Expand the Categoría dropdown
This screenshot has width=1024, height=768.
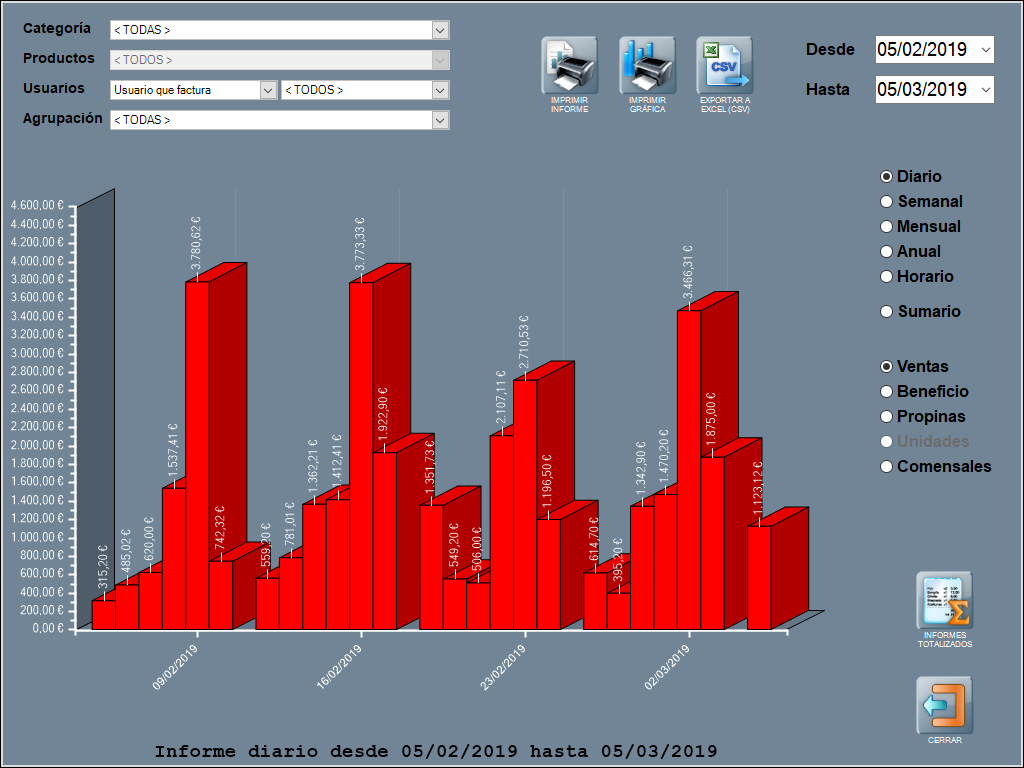click(x=440, y=30)
